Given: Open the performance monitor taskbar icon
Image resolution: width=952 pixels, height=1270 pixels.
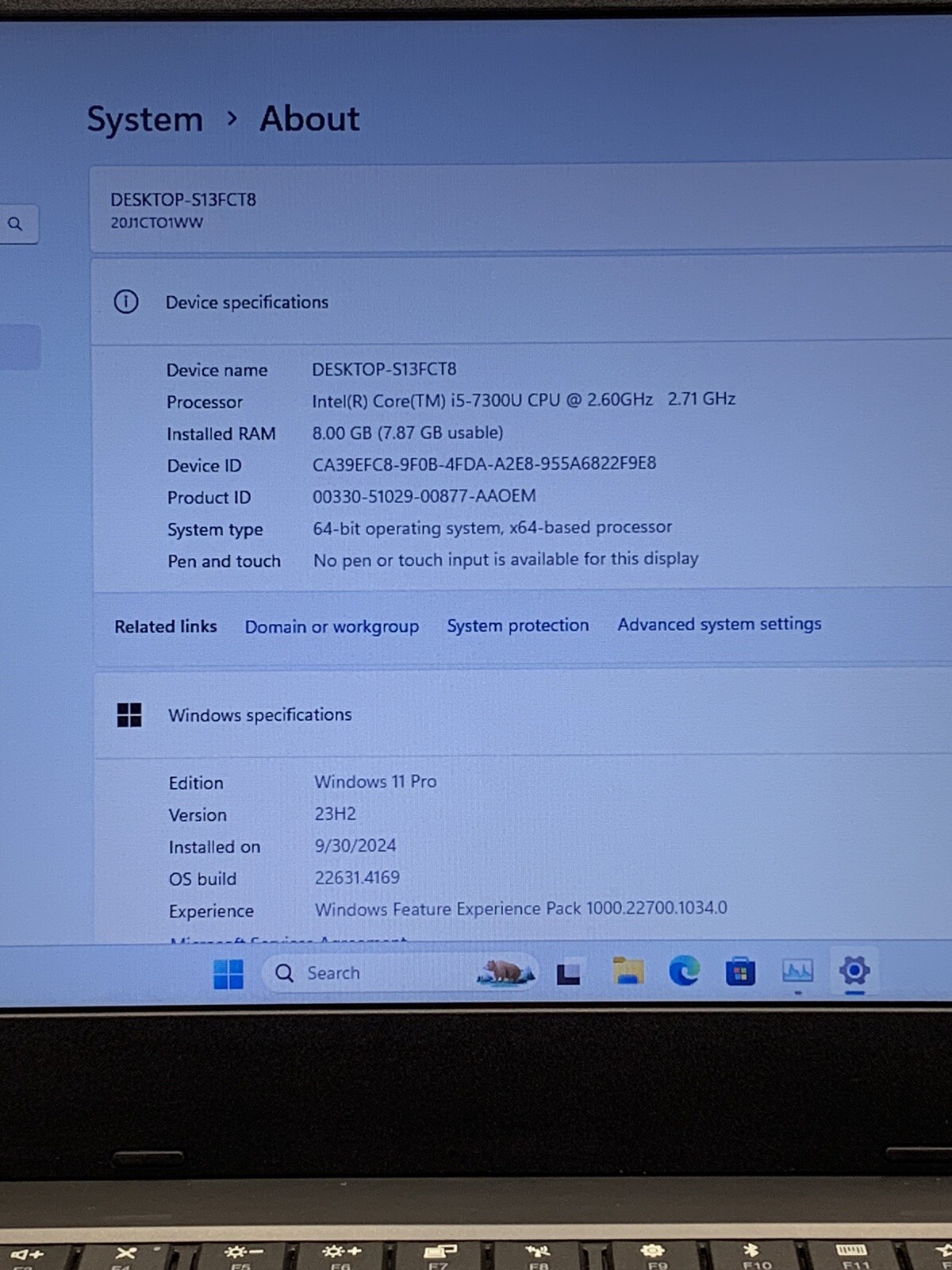Looking at the screenshot, I should (x=797, y=971).
